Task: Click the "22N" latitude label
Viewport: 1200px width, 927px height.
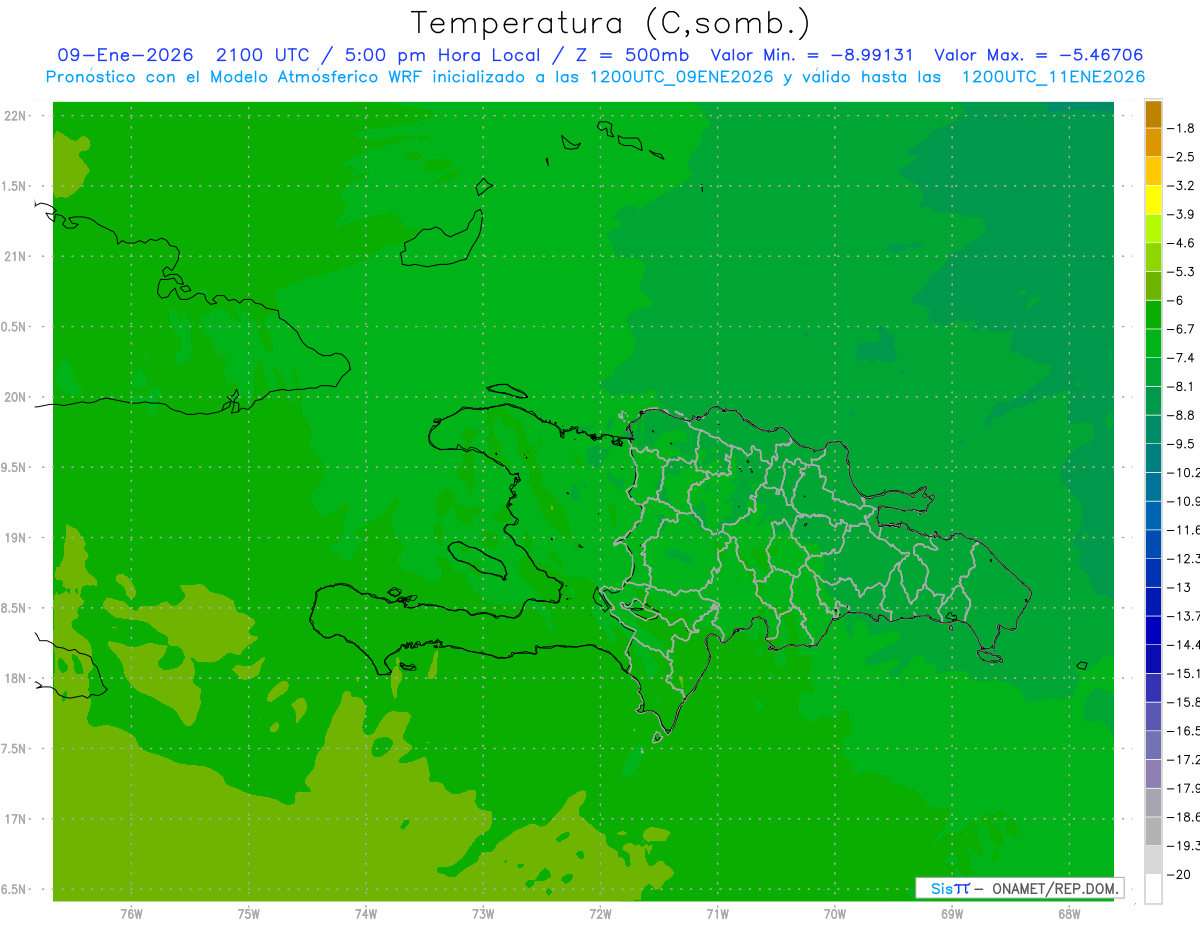Action: pos(15,116)
